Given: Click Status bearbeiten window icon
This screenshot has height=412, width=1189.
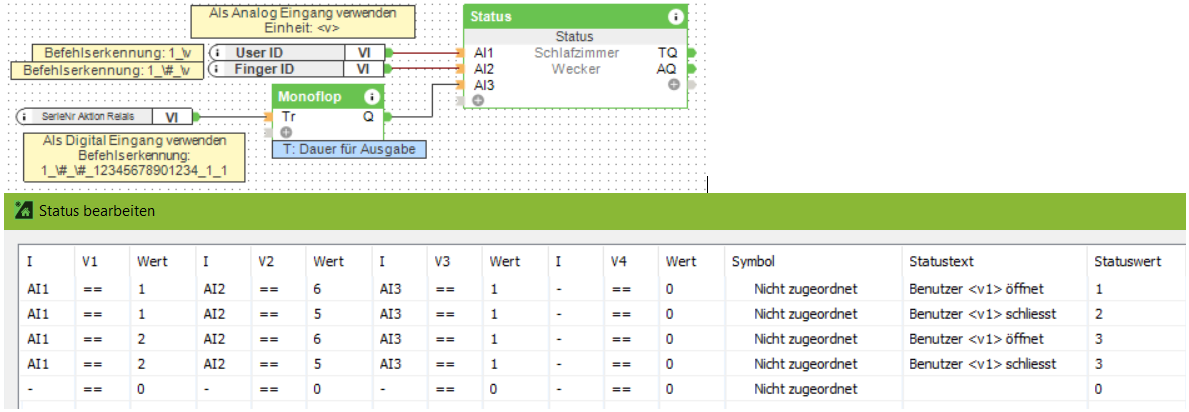Looking at the screenshot, I should click(24, 211).
